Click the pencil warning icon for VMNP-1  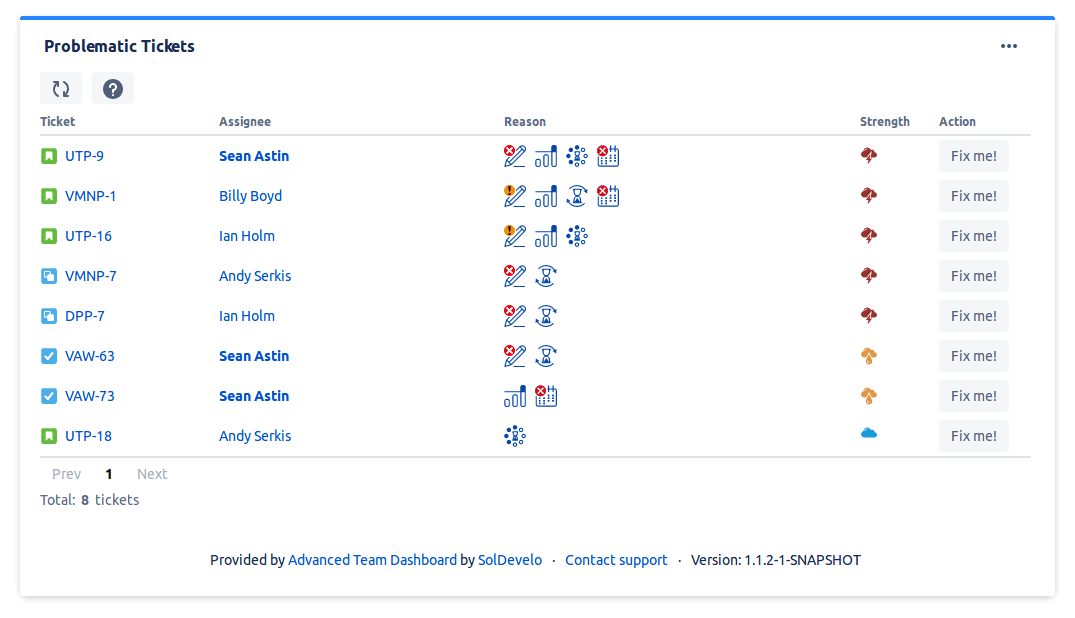(x=514, y=196)
